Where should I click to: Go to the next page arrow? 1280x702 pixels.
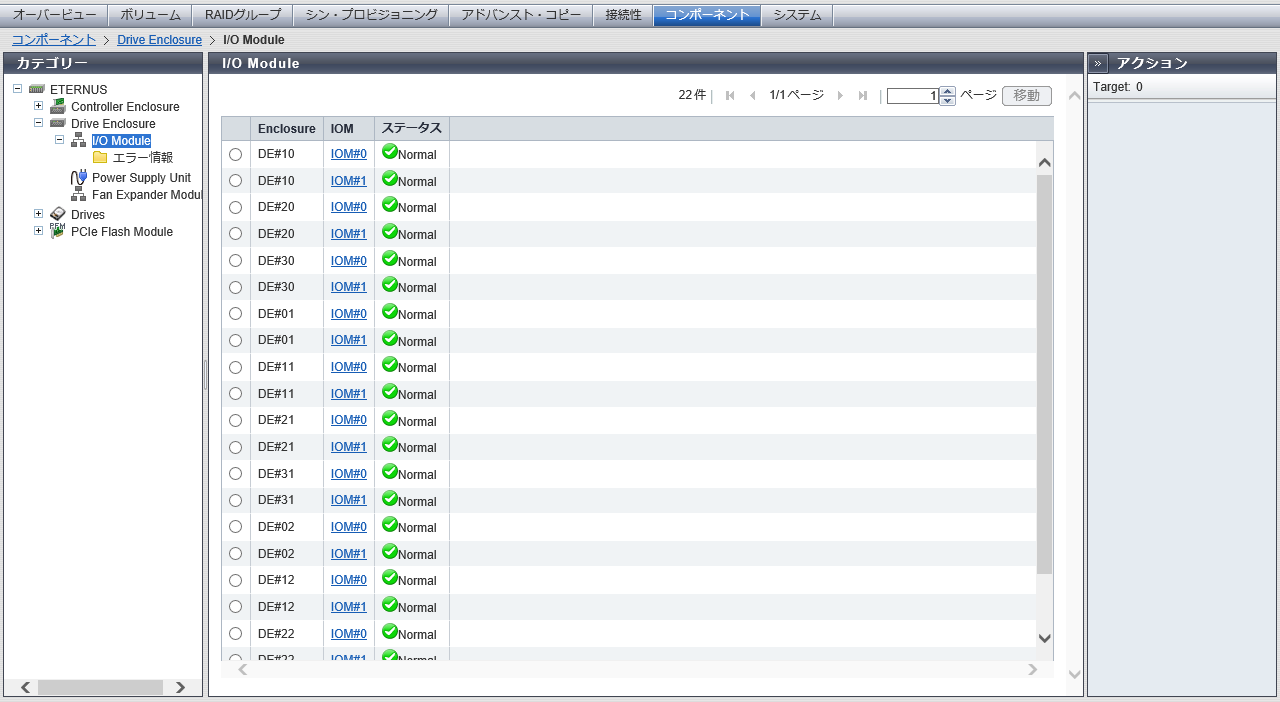point(840,96)
